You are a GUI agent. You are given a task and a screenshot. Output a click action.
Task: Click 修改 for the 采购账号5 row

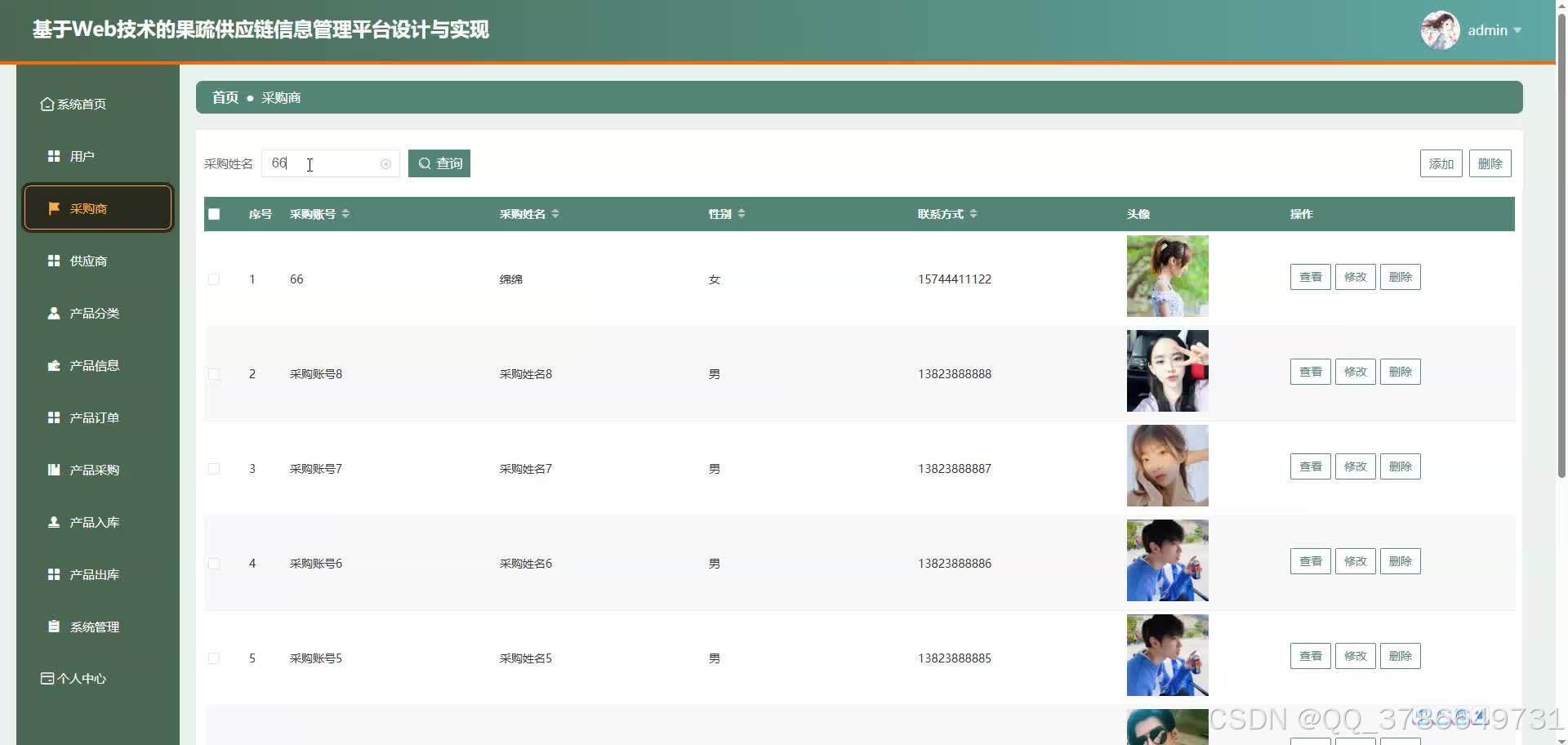tap(1355, 656)
